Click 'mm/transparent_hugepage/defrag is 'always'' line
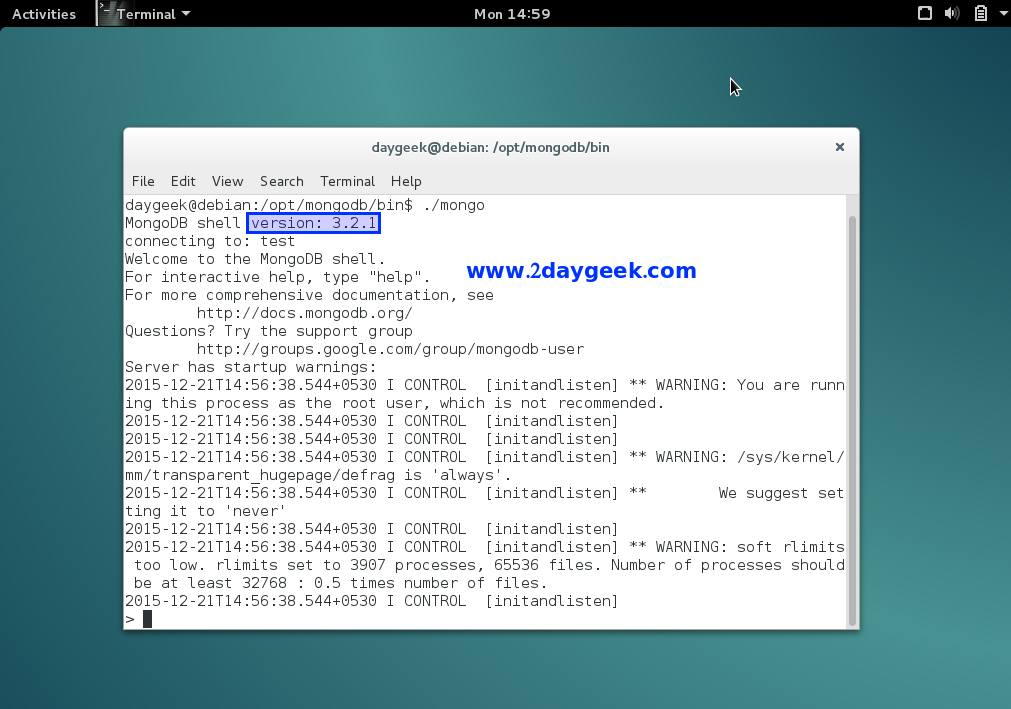This screenshot has height=709, width=1011. (318, 475)
